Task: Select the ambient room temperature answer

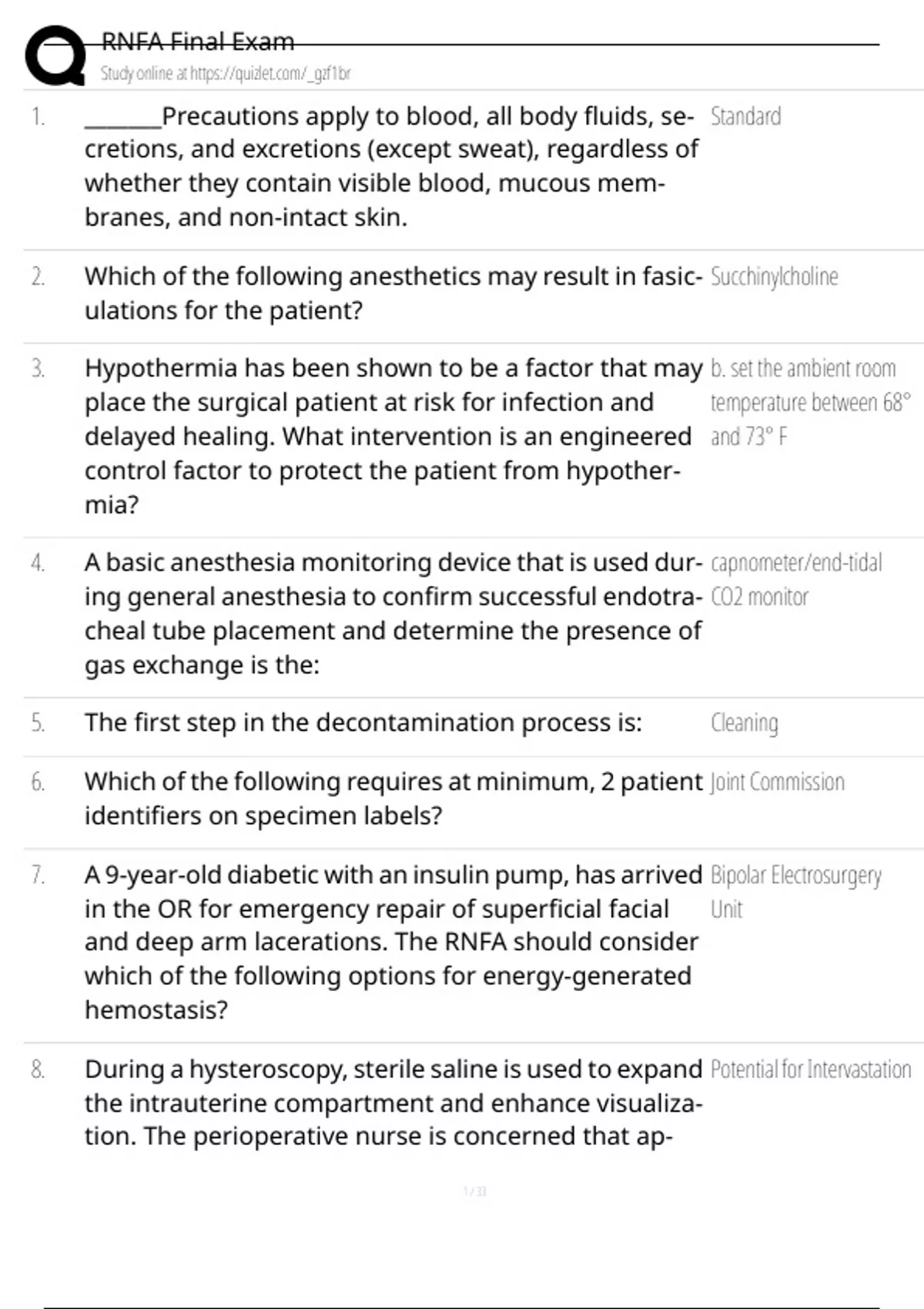Action: point(810,403)
